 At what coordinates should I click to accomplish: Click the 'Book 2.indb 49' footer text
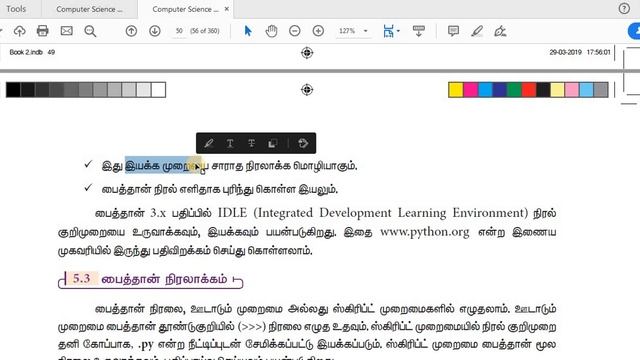(x=32, y=52)
